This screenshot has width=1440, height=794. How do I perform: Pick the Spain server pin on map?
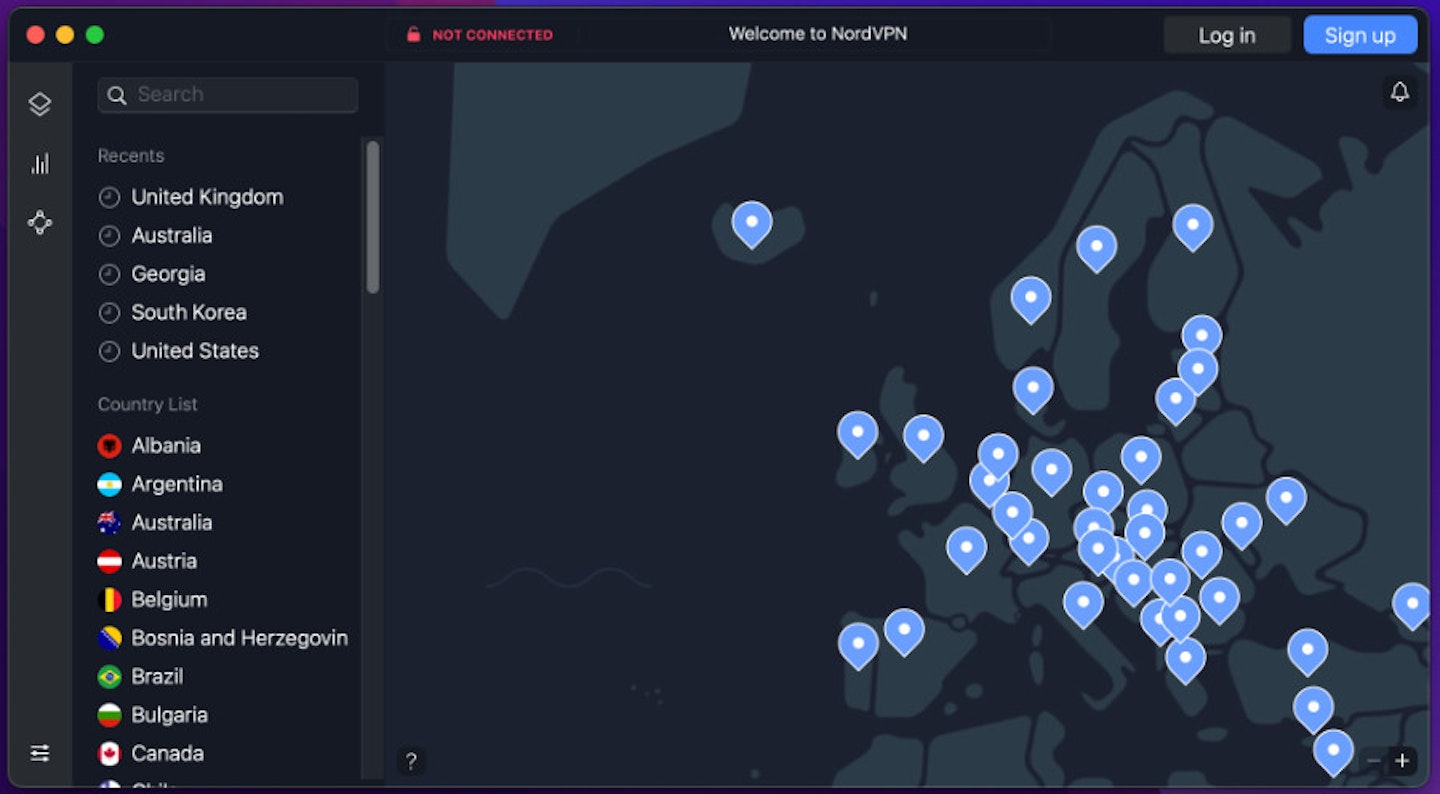pyautogui.click(x=904, y=631)
